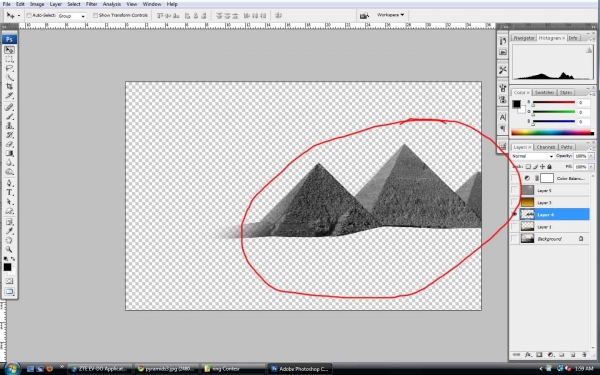This screenshot has height=375, width=600.
Task: Select the Crop tool
Action: (x=9, y=87)
